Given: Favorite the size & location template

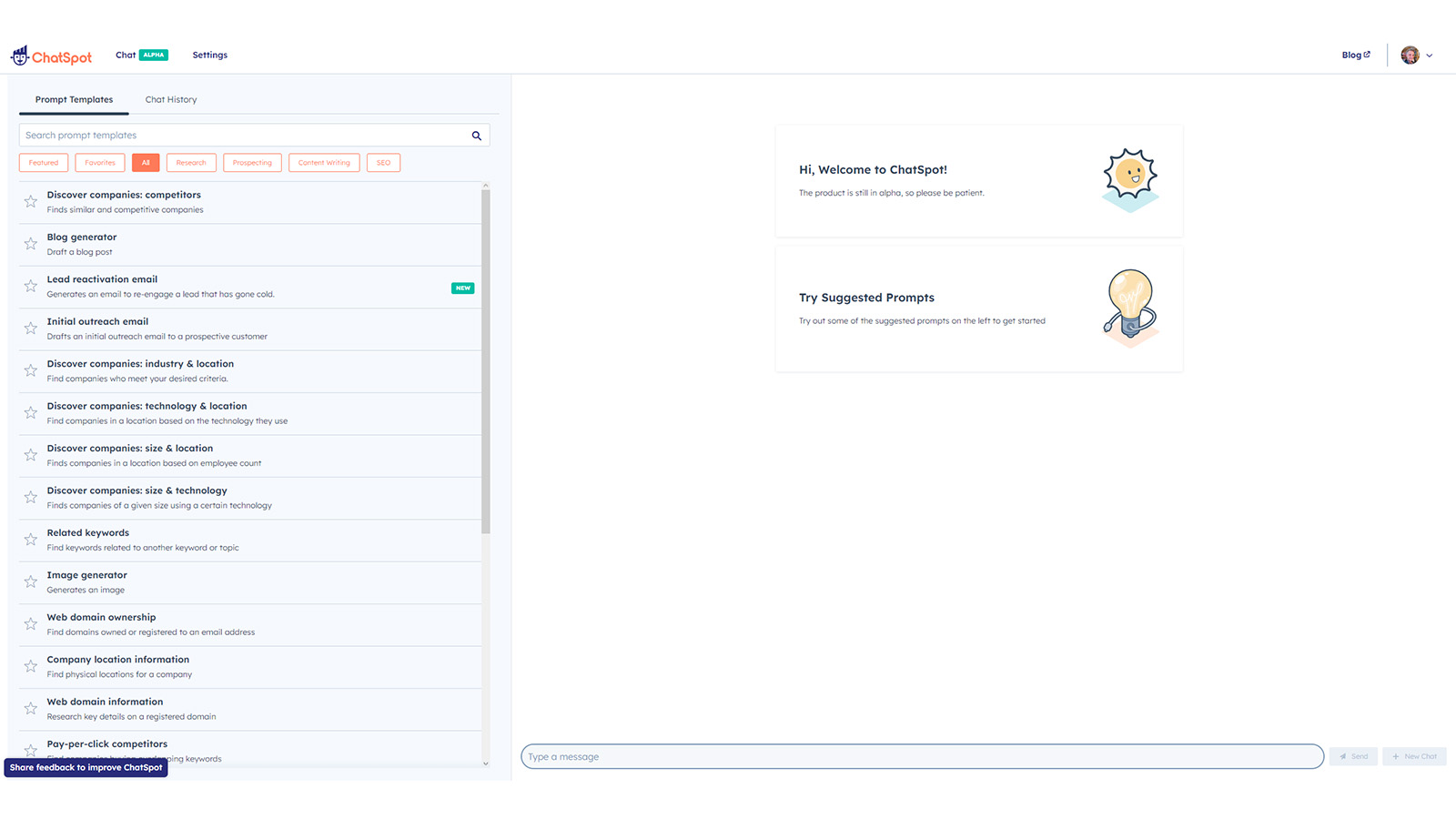Looking at the screenshot, I should (31, 455).
